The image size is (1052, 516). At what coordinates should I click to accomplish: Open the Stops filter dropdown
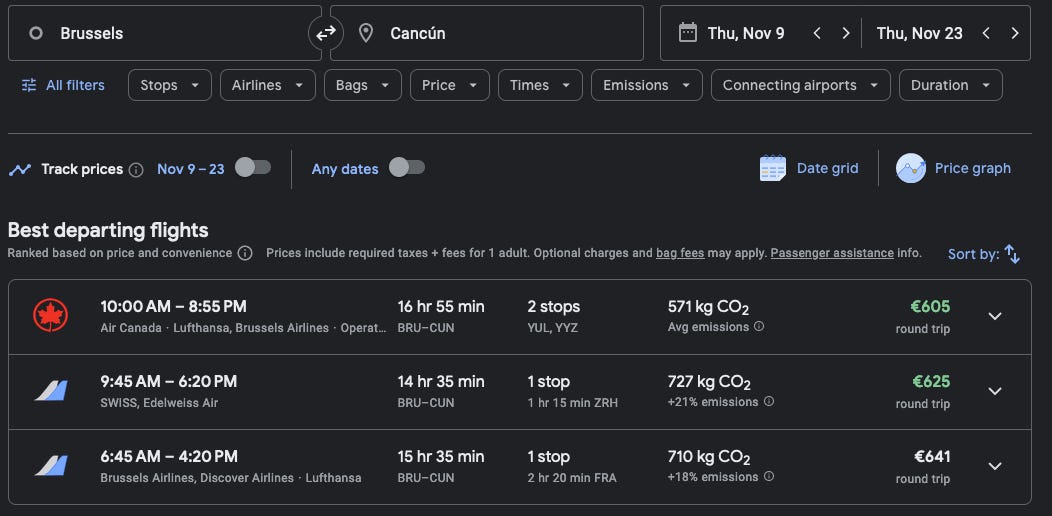170,85
